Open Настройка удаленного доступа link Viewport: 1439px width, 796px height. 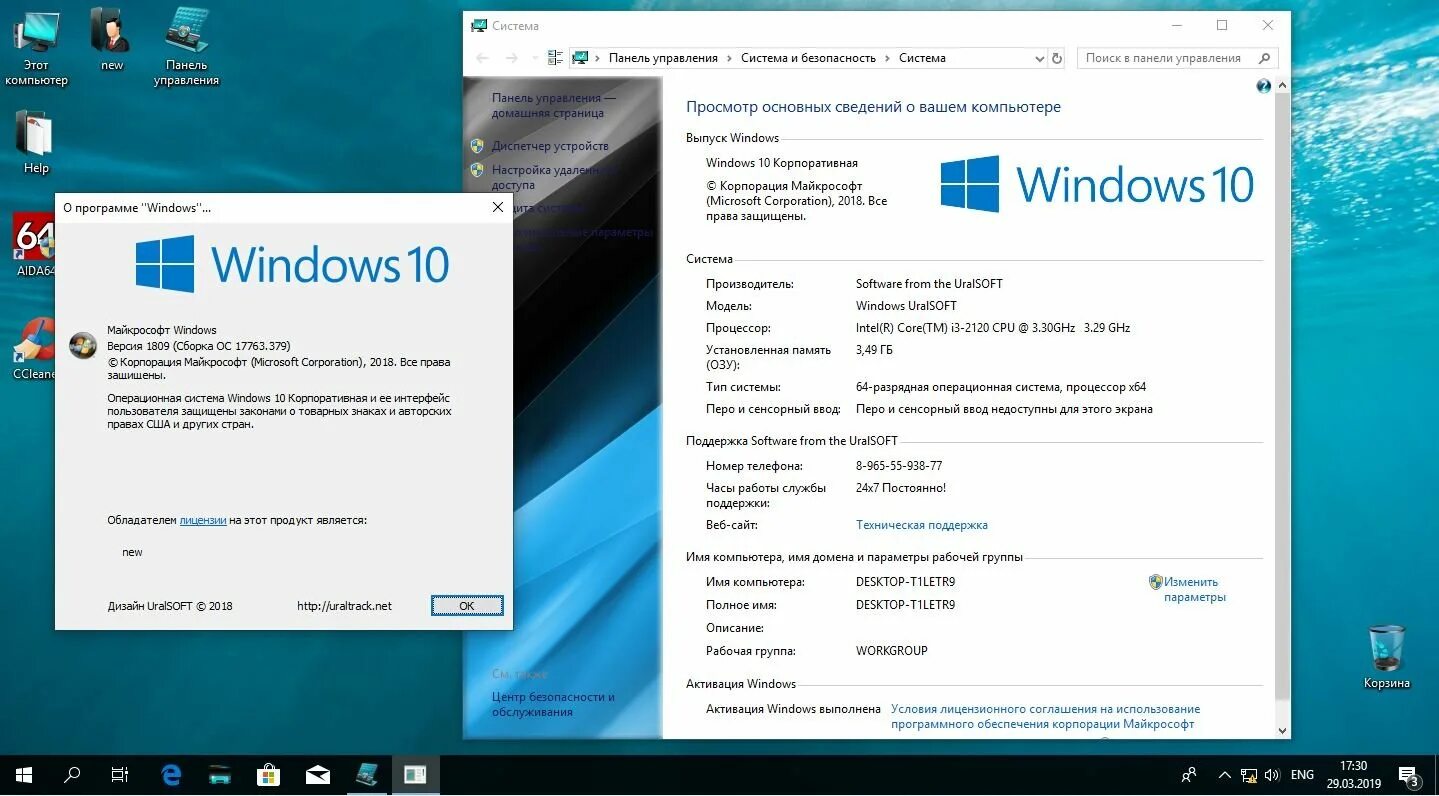tap(553, 177)
